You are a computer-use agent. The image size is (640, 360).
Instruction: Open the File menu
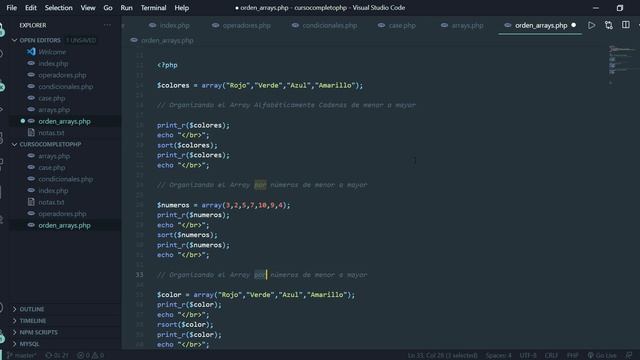[11, 8]
